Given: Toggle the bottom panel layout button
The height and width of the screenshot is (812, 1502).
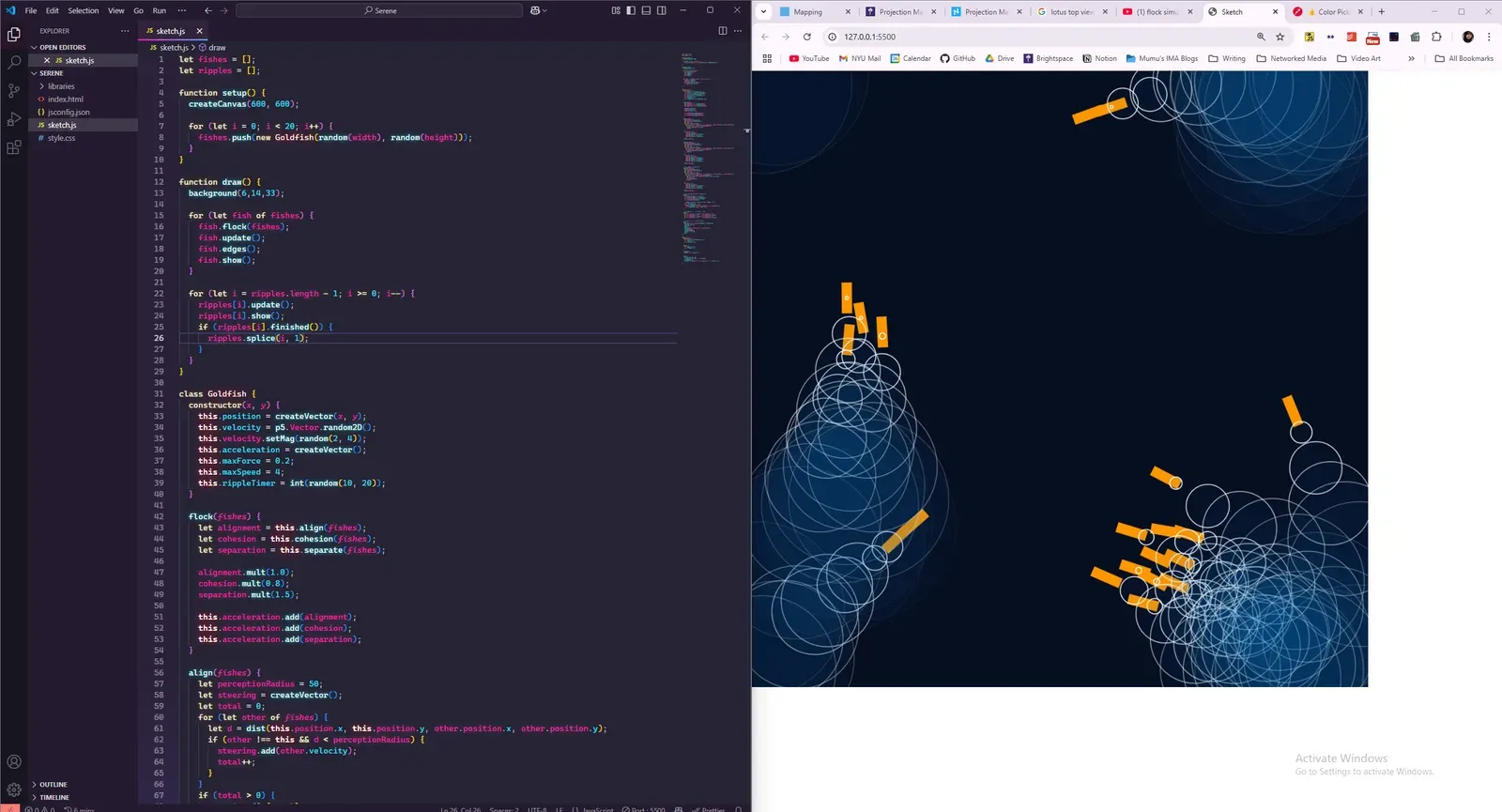Looking at the screenshot, I should point(646,10).
